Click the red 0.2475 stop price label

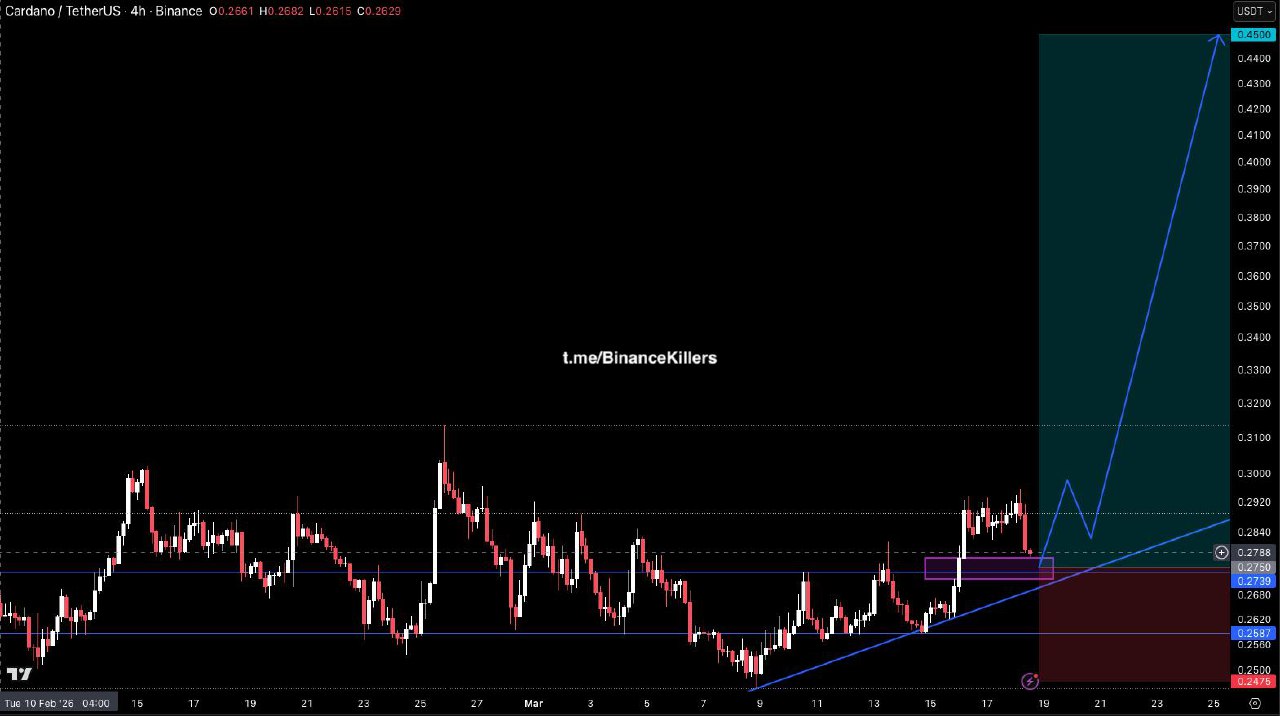pyautogui.click(x=1254, y=681)
